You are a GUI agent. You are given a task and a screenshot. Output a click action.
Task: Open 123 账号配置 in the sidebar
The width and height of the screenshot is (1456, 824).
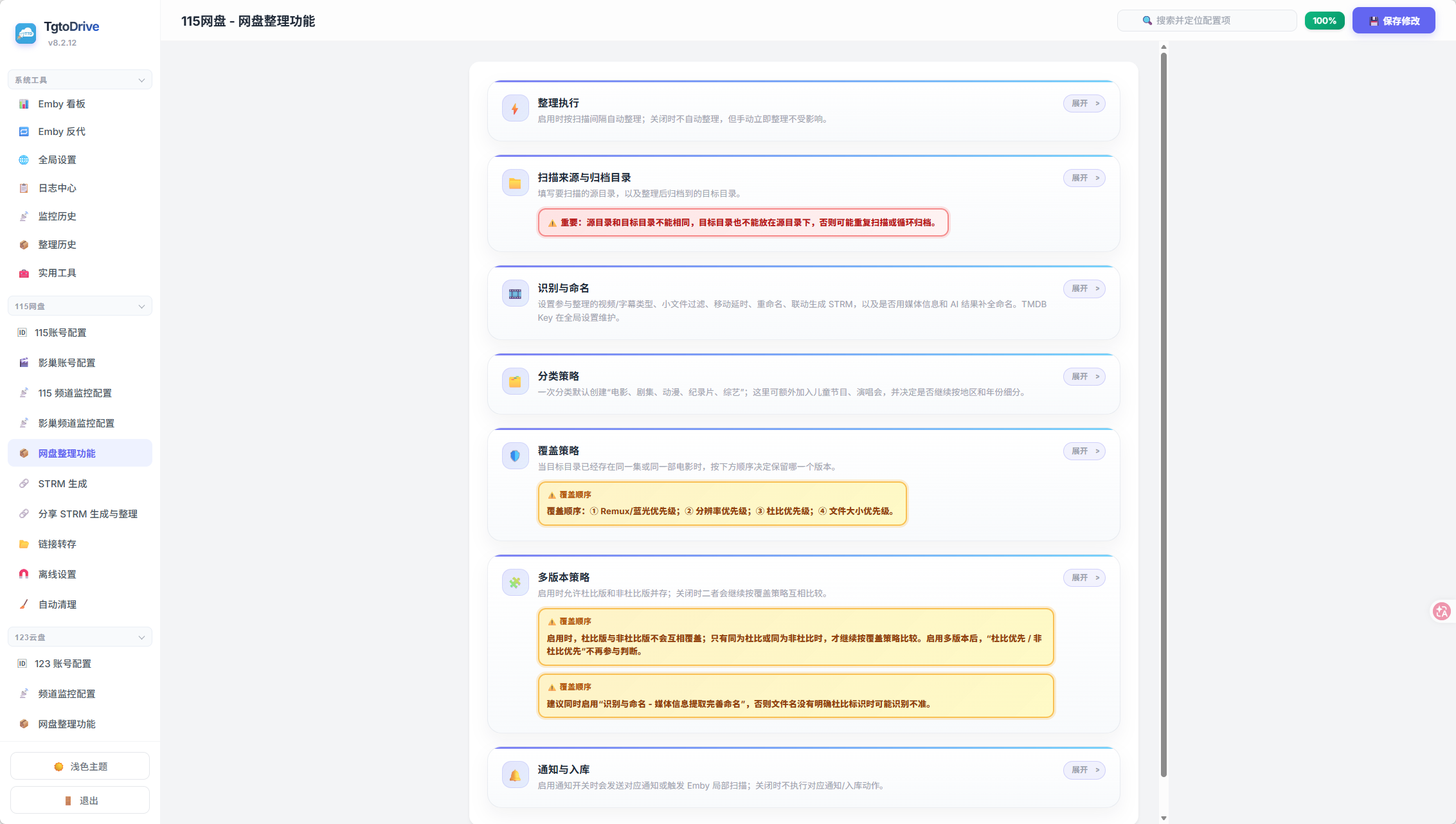tap(80, 664)
